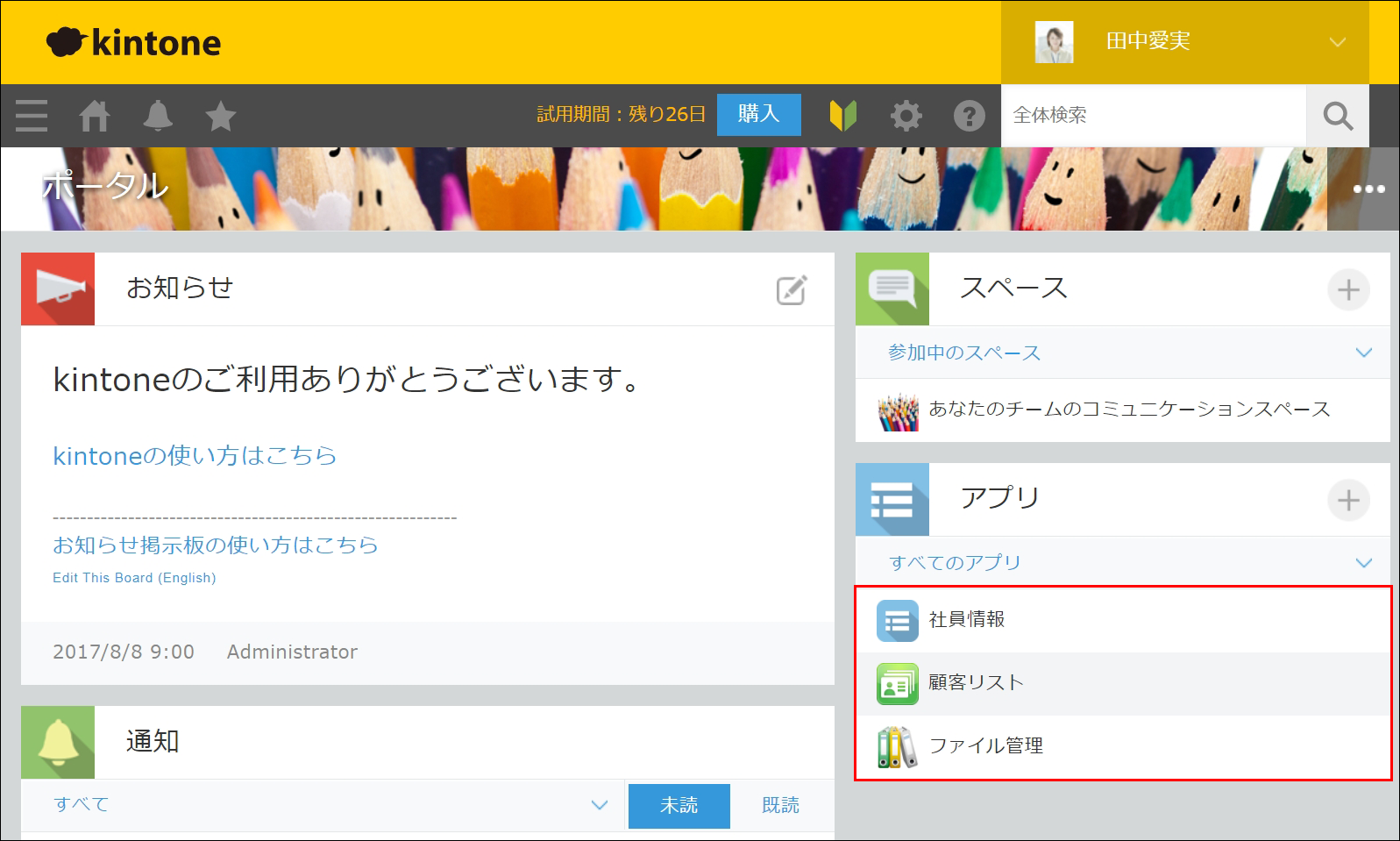This screenshot has height=841, width=1400.
Task: Expand the すべてのアプリ dropdown
Action: 1363,563
